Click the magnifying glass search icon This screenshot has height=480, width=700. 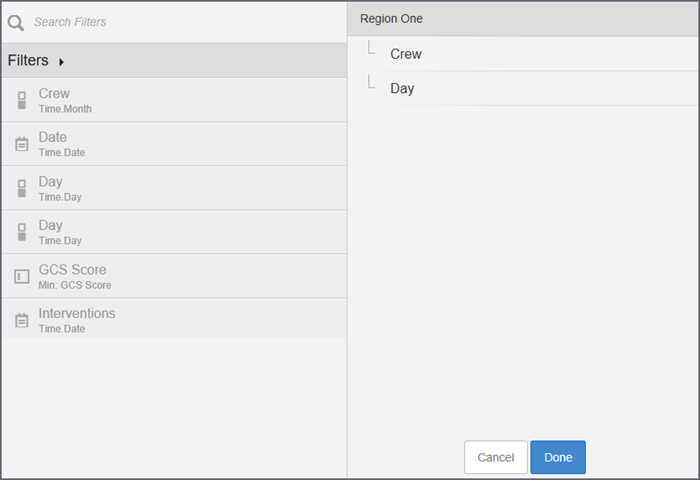pyautogui.click(x=16, y=21)
